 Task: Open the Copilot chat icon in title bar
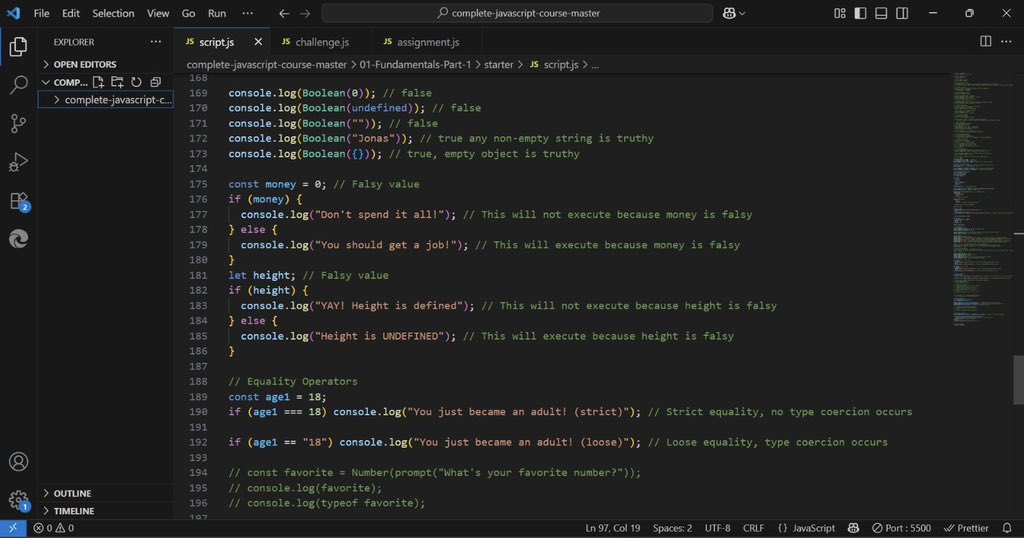coord(729,13)
